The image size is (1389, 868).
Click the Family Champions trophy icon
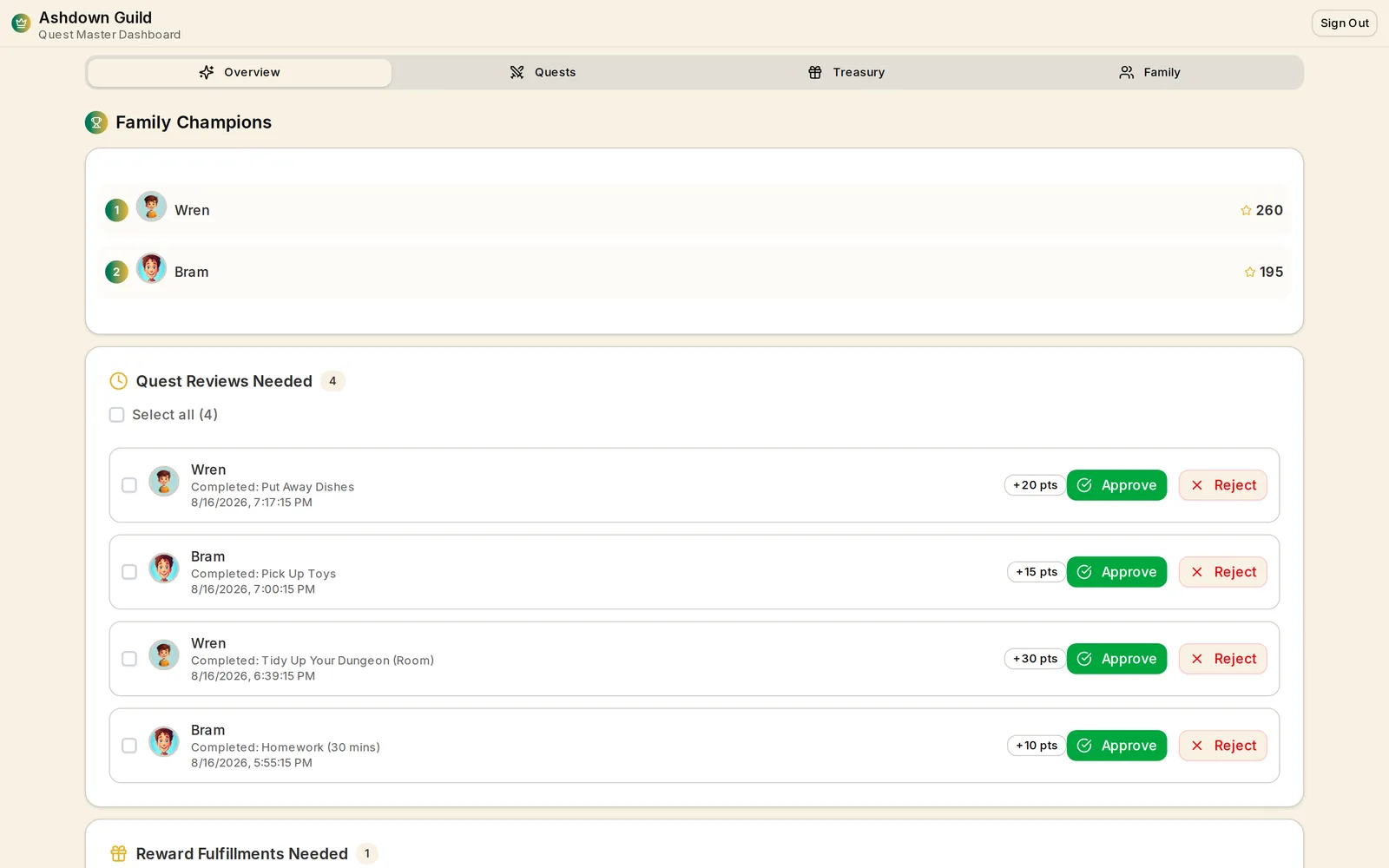[x=96, y=122]
